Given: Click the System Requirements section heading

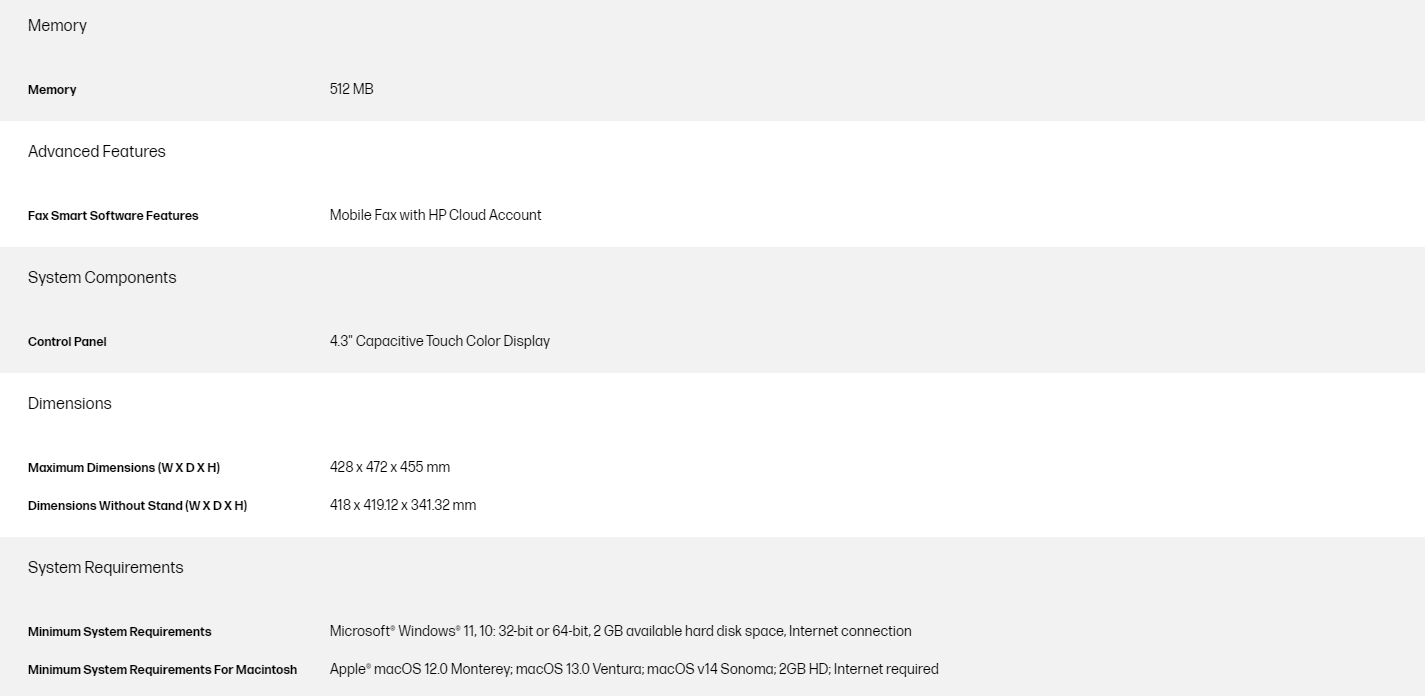Looking at the screenshot, I should point(106,568).
